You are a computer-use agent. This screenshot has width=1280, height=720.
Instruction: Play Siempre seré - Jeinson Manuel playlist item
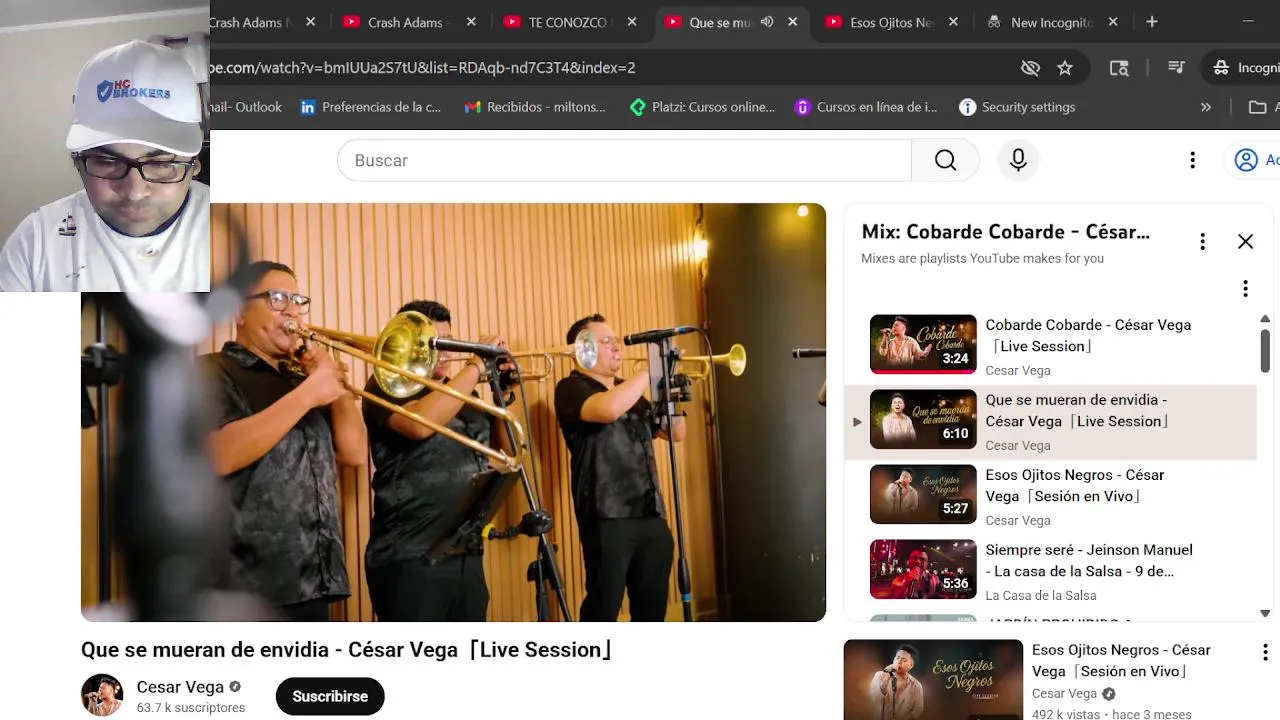[x=1050, y=572]
